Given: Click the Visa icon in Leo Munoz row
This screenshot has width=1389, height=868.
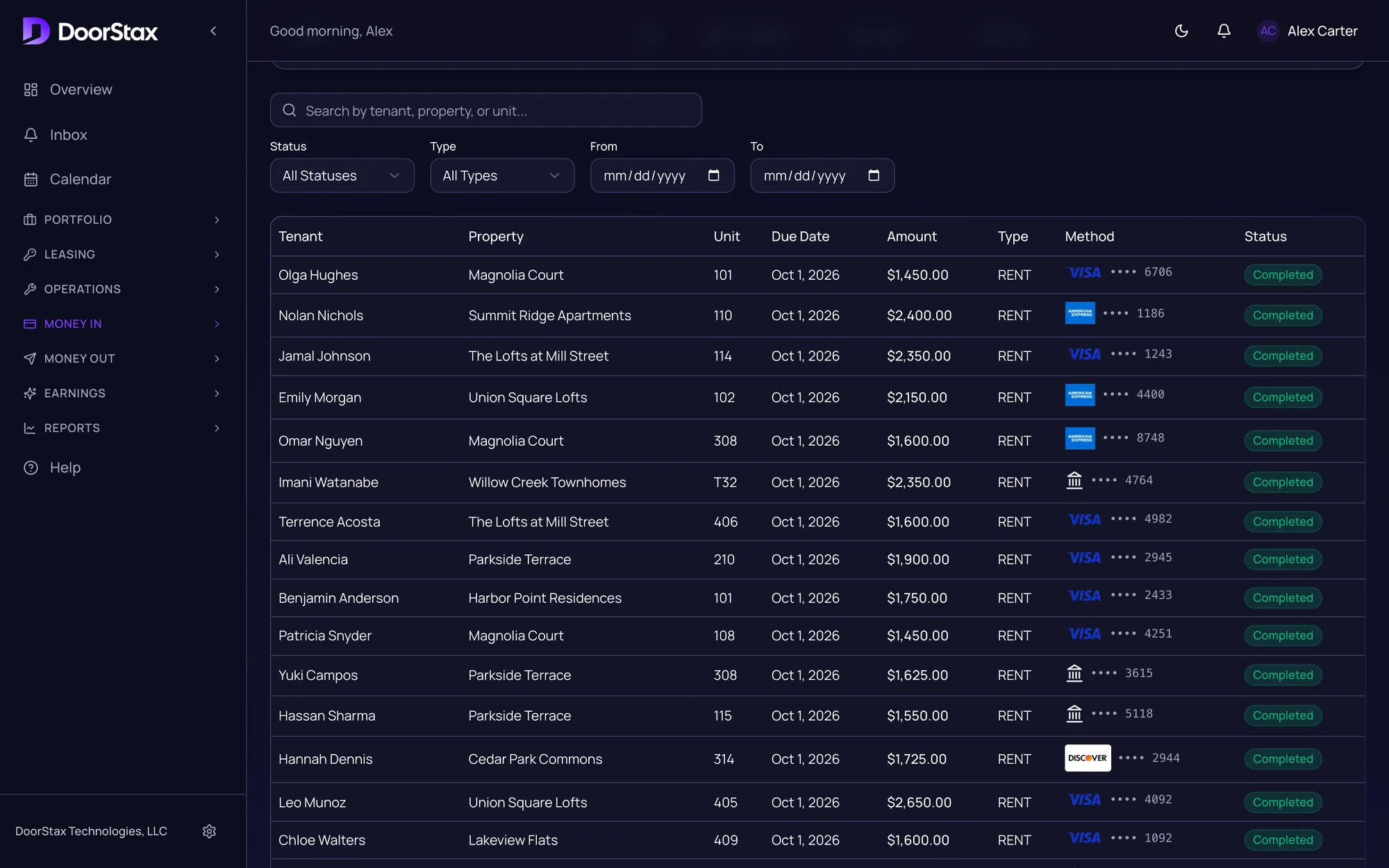Looking at the screenshot, I should [1084, 800].
